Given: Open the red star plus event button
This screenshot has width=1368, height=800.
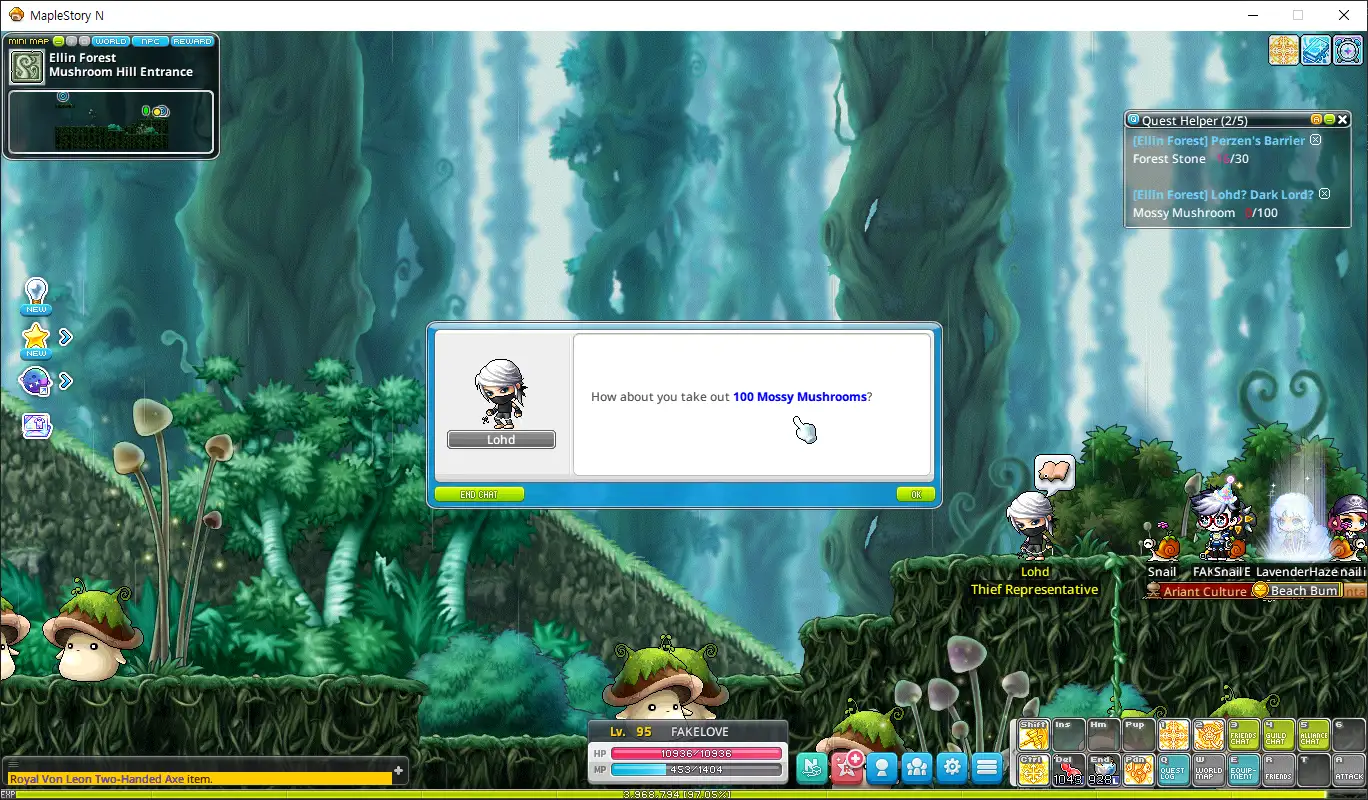Looking at the screenshot, I should [x=848, y=767].
